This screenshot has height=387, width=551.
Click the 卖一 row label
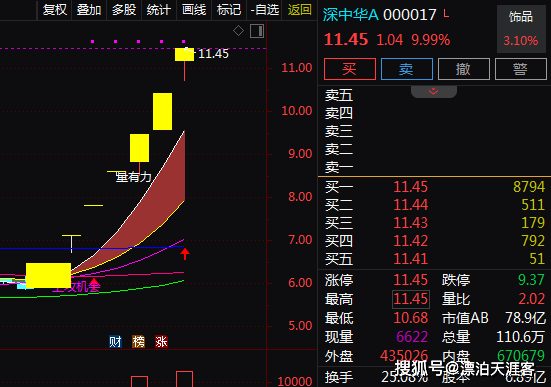click(x=339, y=167)
